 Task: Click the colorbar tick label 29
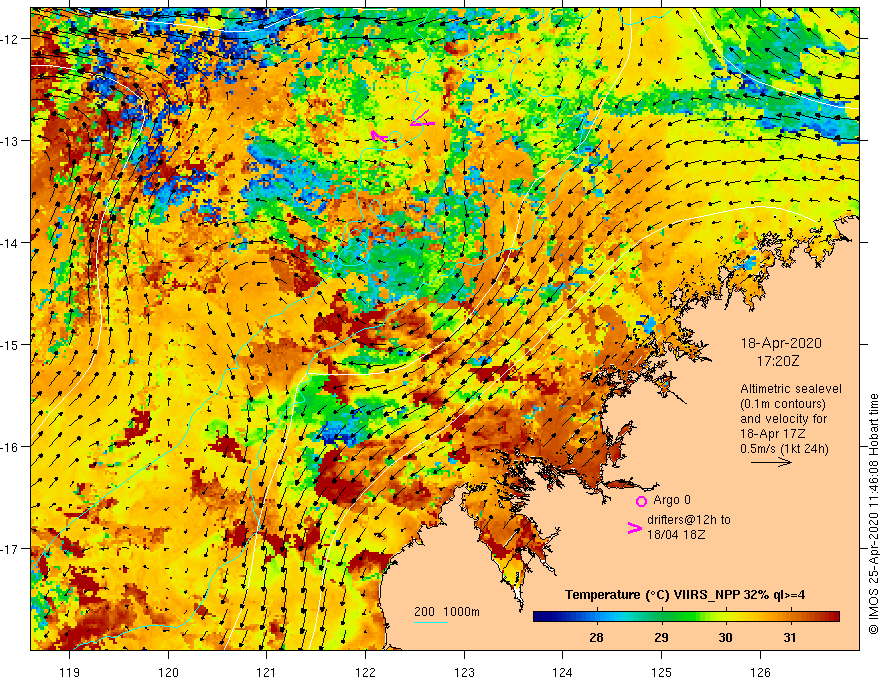coord(661,637)
